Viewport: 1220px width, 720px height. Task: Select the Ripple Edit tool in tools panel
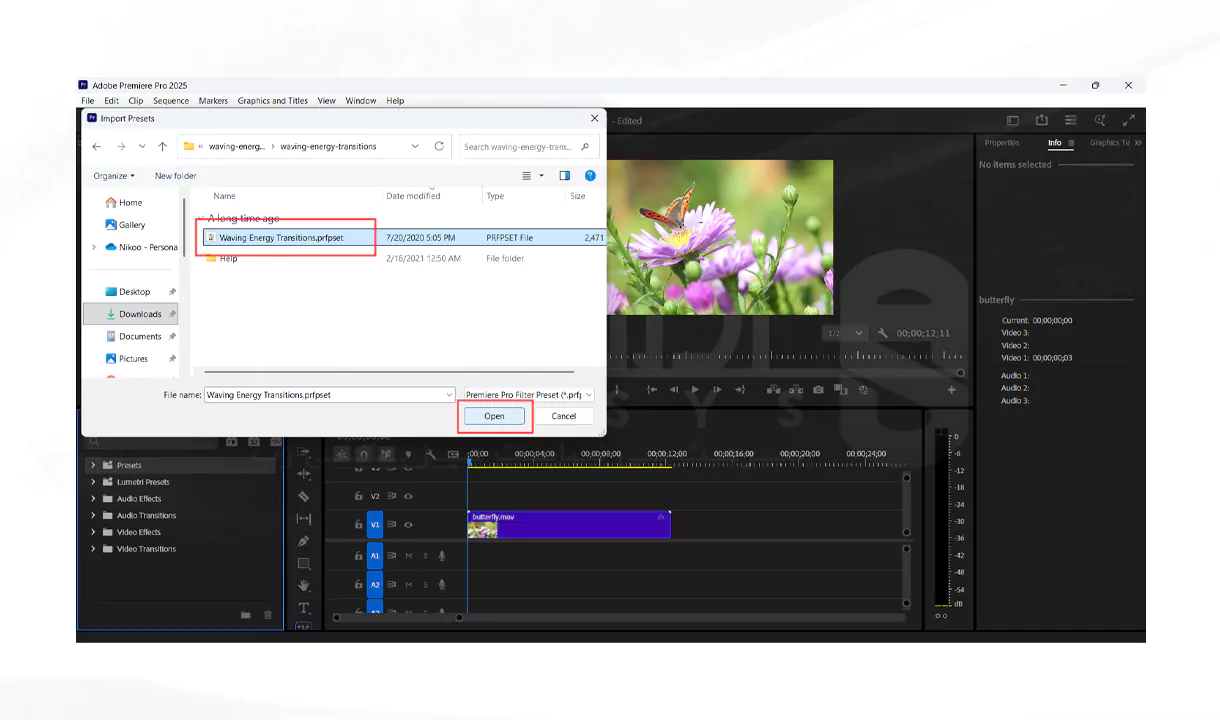304,474
